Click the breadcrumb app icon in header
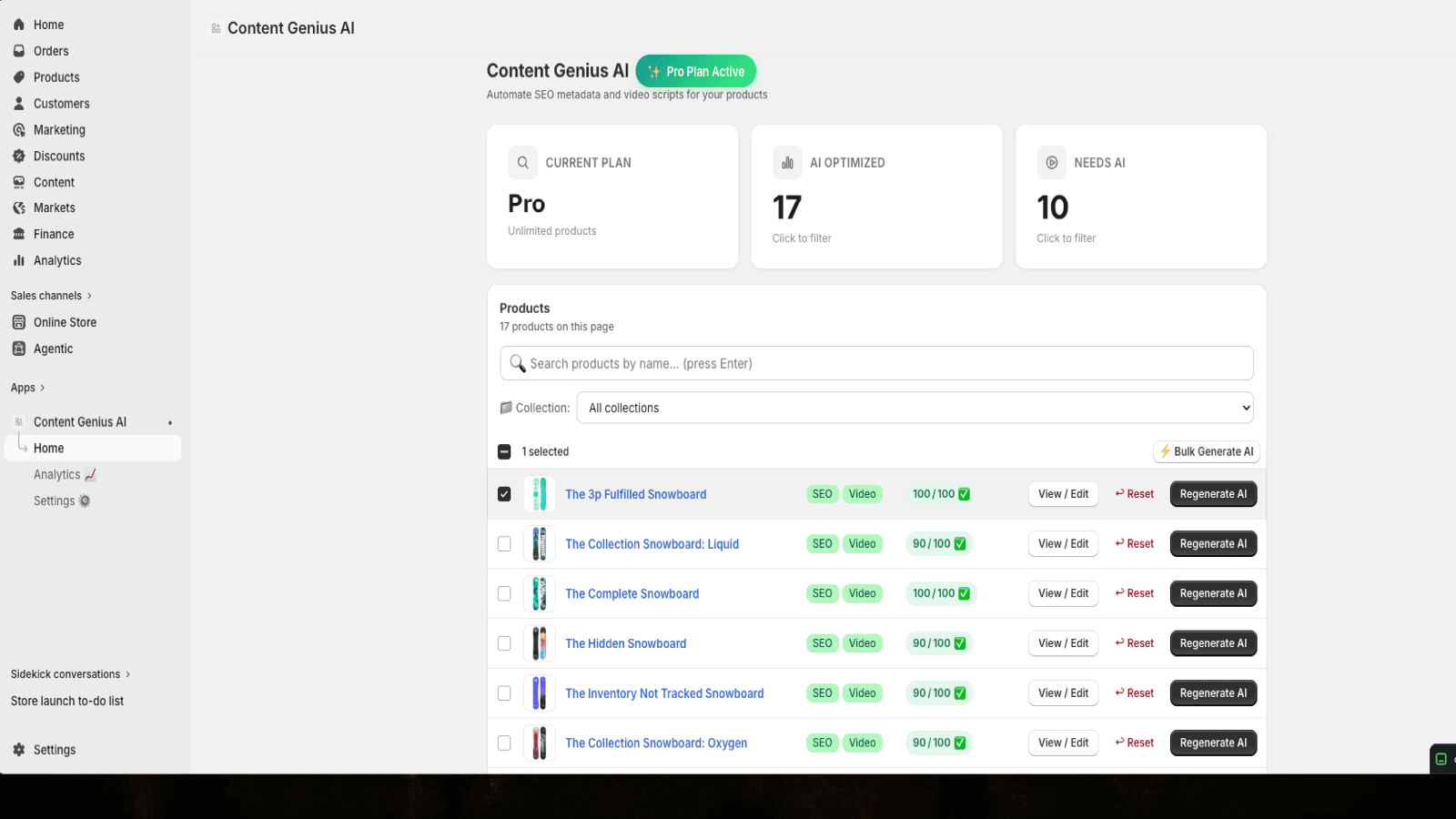This screenshot has width=1456, height=819. click(x=216, y=28)
